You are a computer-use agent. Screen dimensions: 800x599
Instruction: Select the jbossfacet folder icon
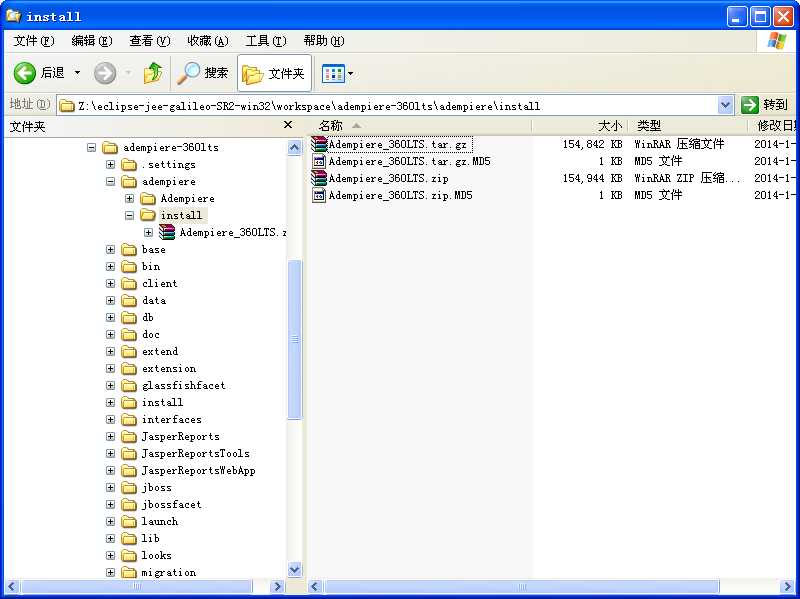[x=129, y=505]
